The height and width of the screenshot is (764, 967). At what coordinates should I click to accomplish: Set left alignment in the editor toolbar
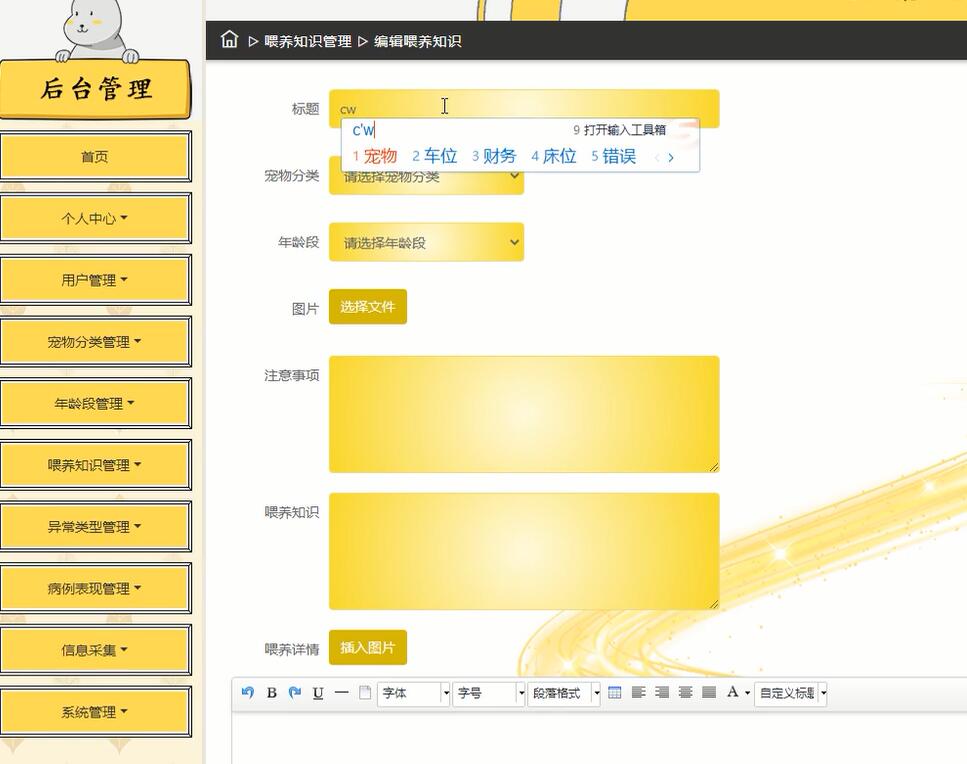tap(638, 693)
